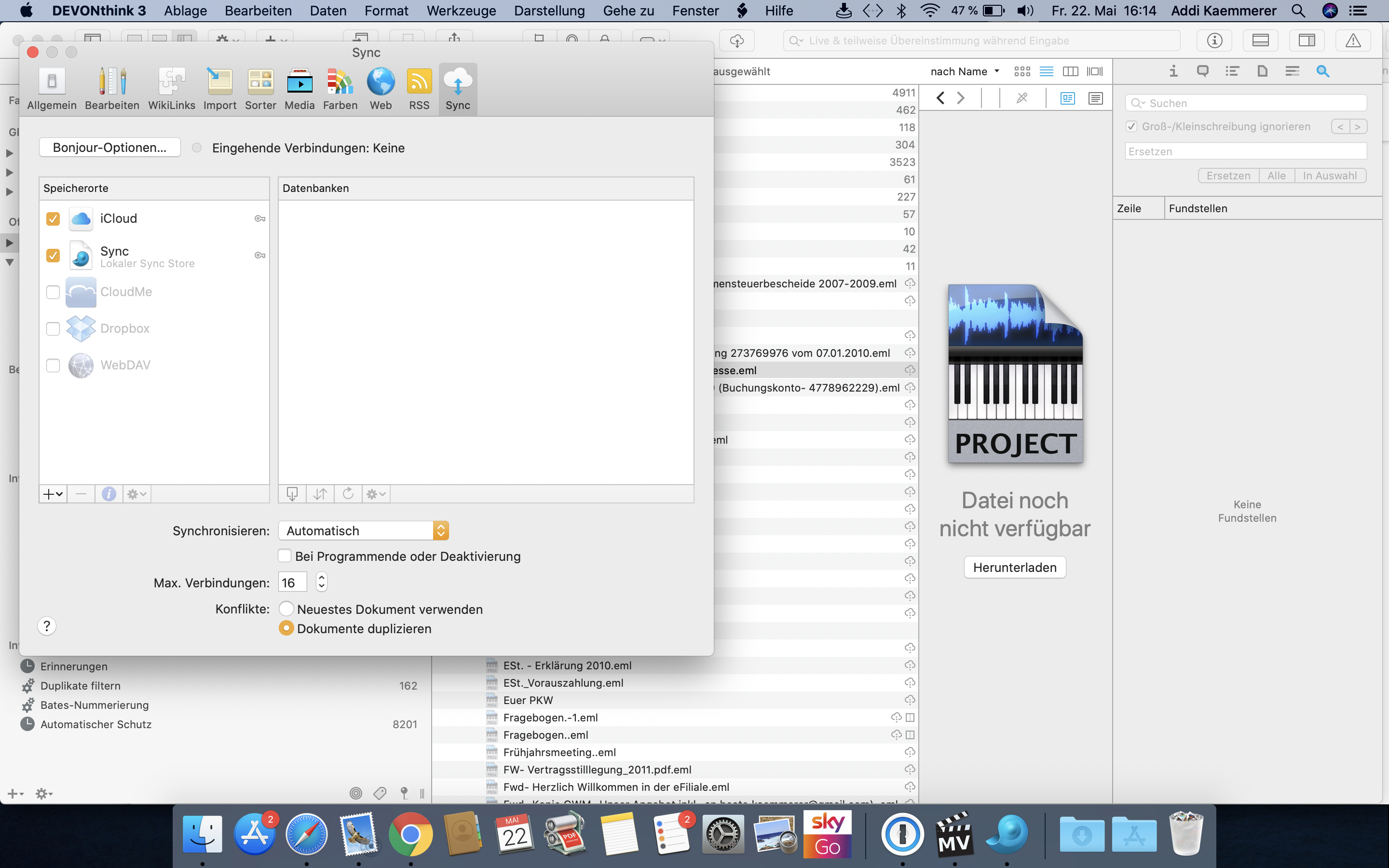Open the info inspector tab icon
1389x868 pixels.
[x=1173, y=71]
